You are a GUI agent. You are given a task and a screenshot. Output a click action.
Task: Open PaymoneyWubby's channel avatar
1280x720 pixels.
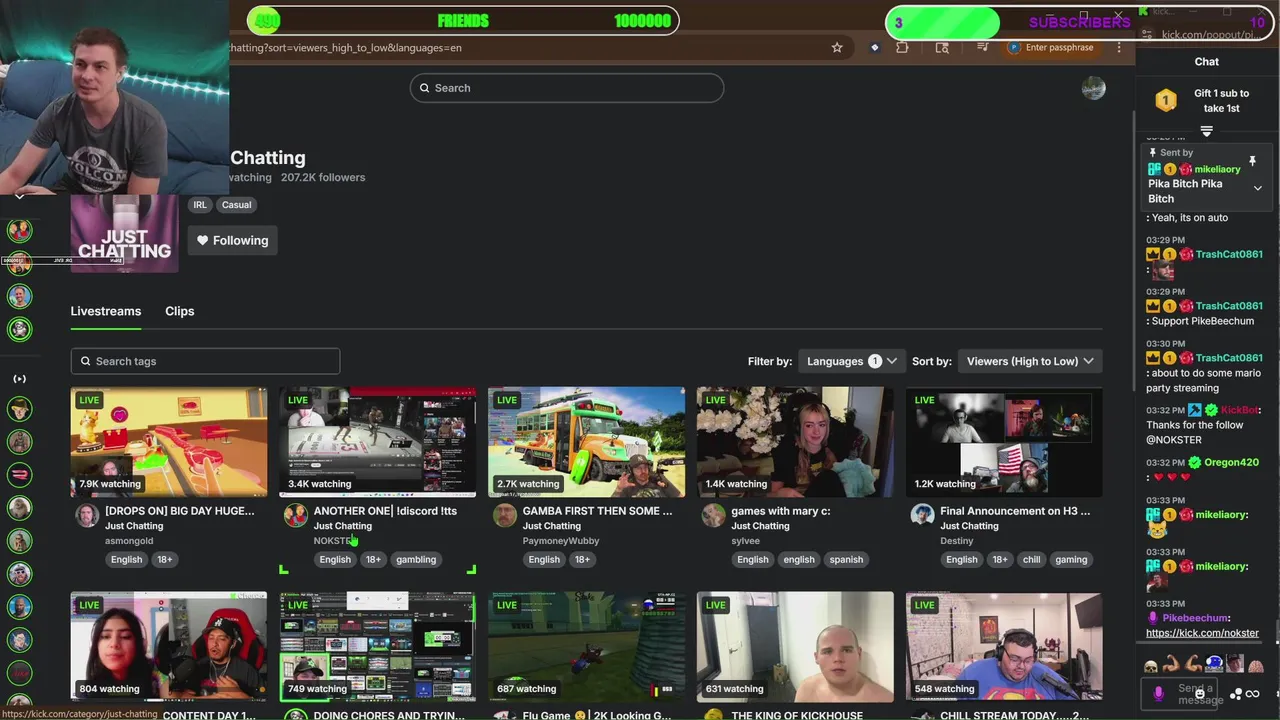click(x=505, y=515)
